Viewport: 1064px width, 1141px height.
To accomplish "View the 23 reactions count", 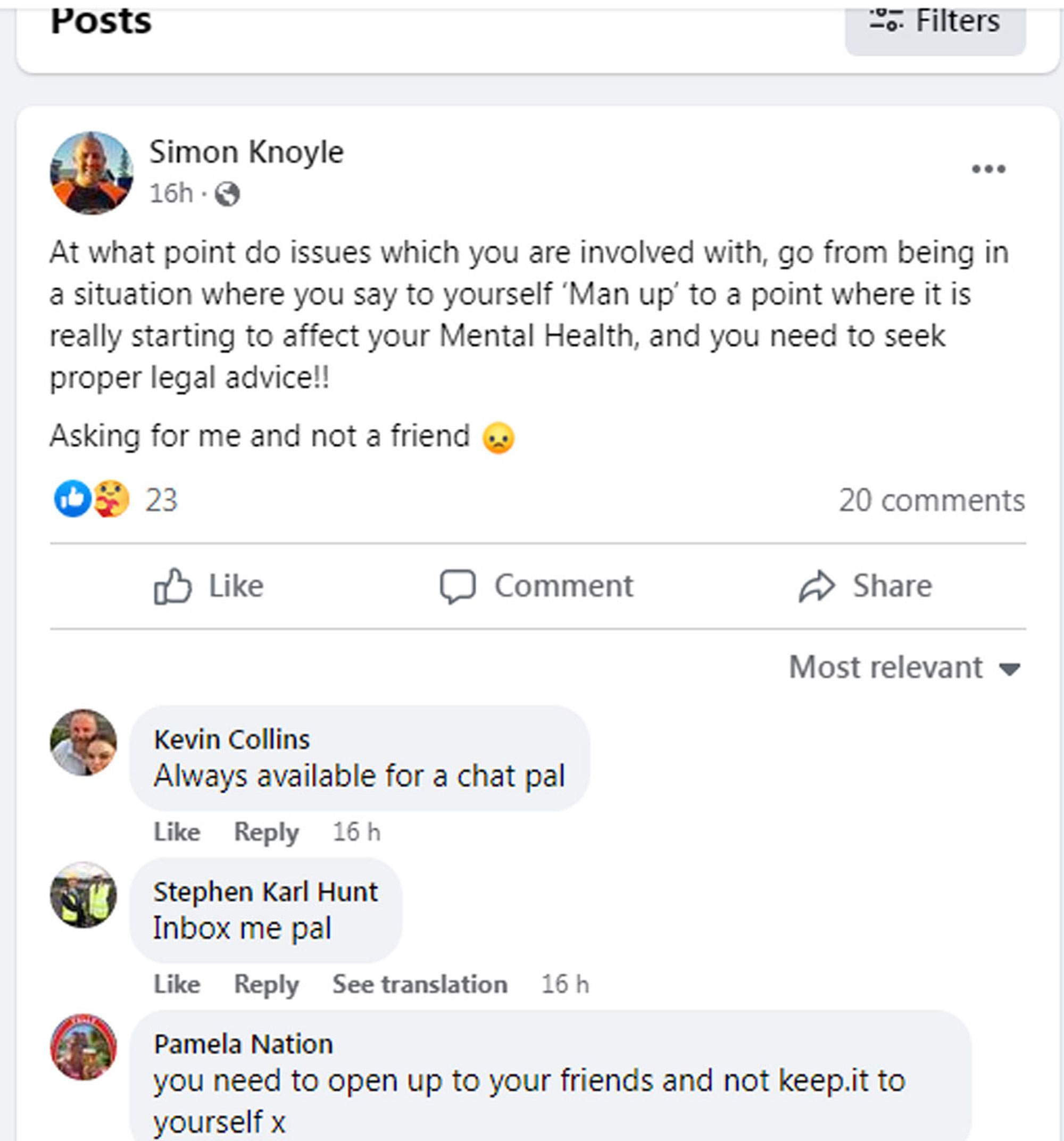I will pos(161,501).
